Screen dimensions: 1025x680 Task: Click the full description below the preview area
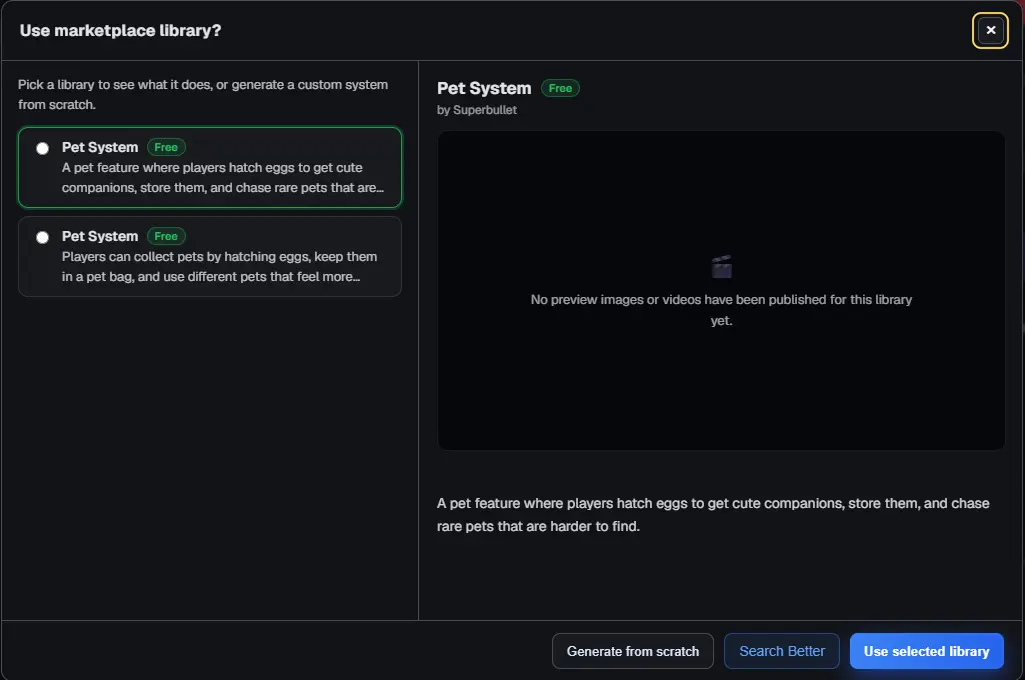click(713, 515)
